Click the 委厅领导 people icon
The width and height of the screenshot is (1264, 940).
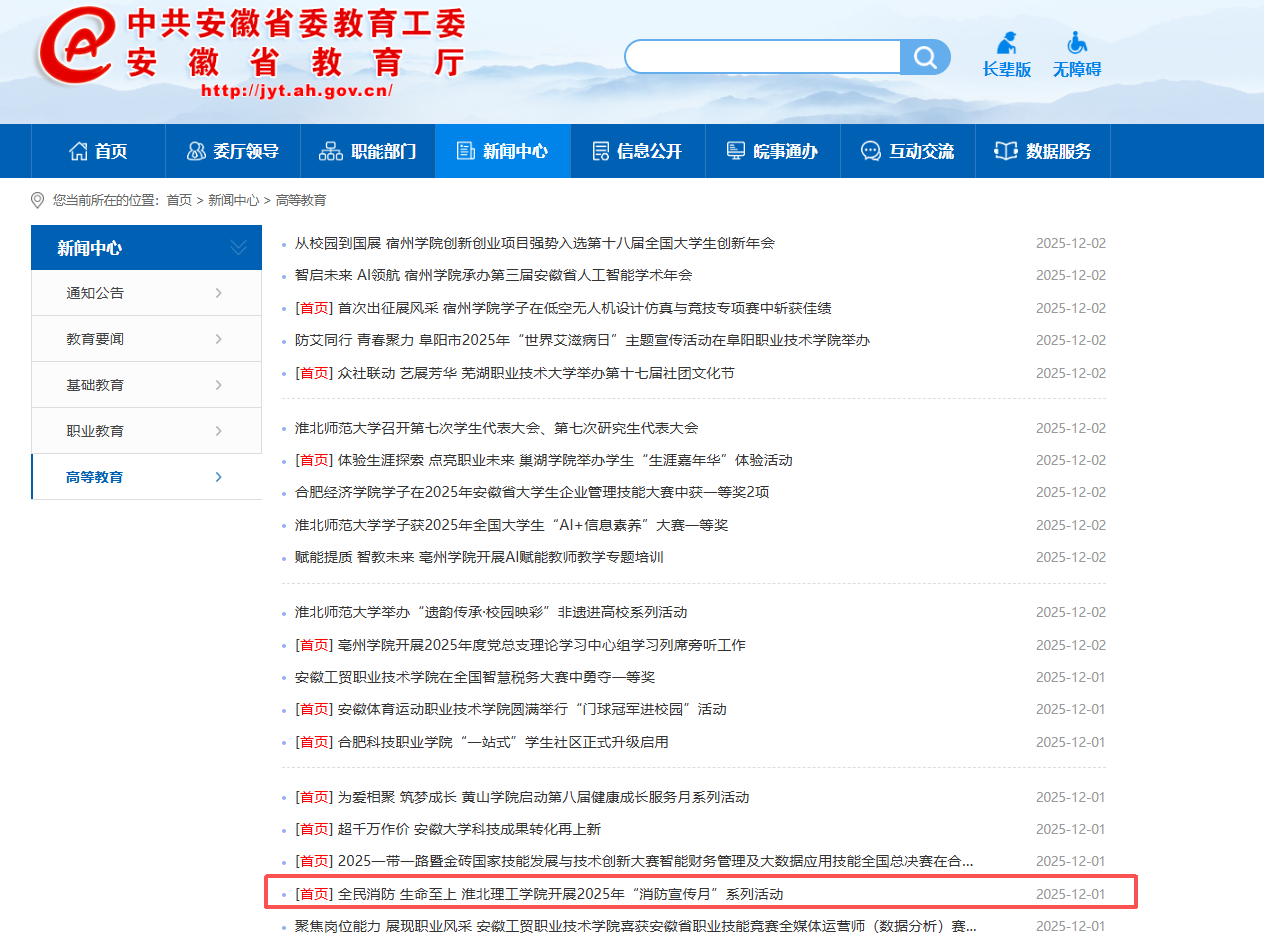pyautogui.click(x=196, y=151)
